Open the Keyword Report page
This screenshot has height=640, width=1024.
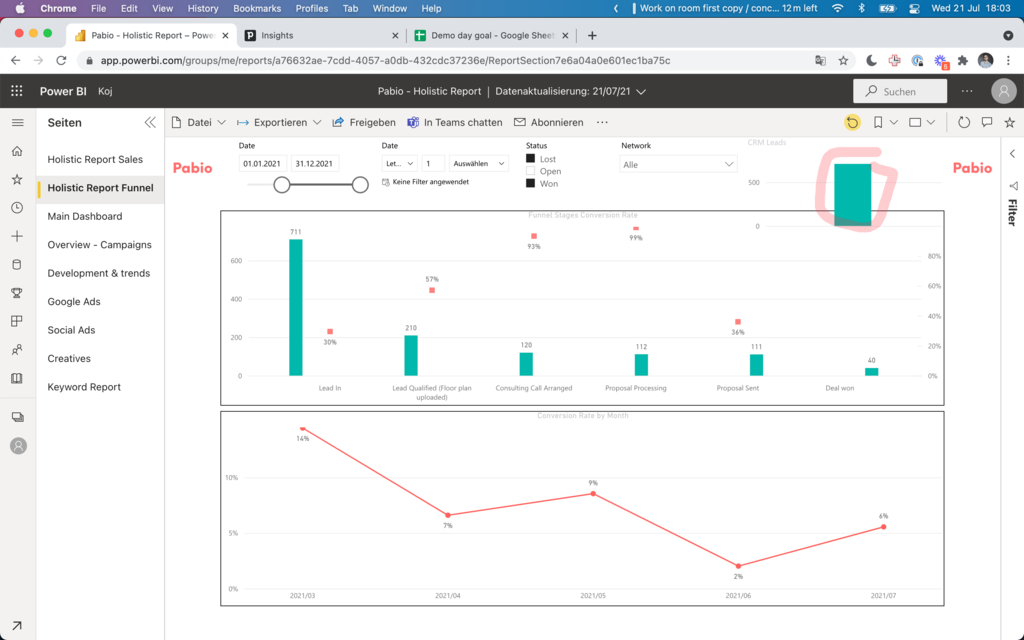tap(84, 387)
